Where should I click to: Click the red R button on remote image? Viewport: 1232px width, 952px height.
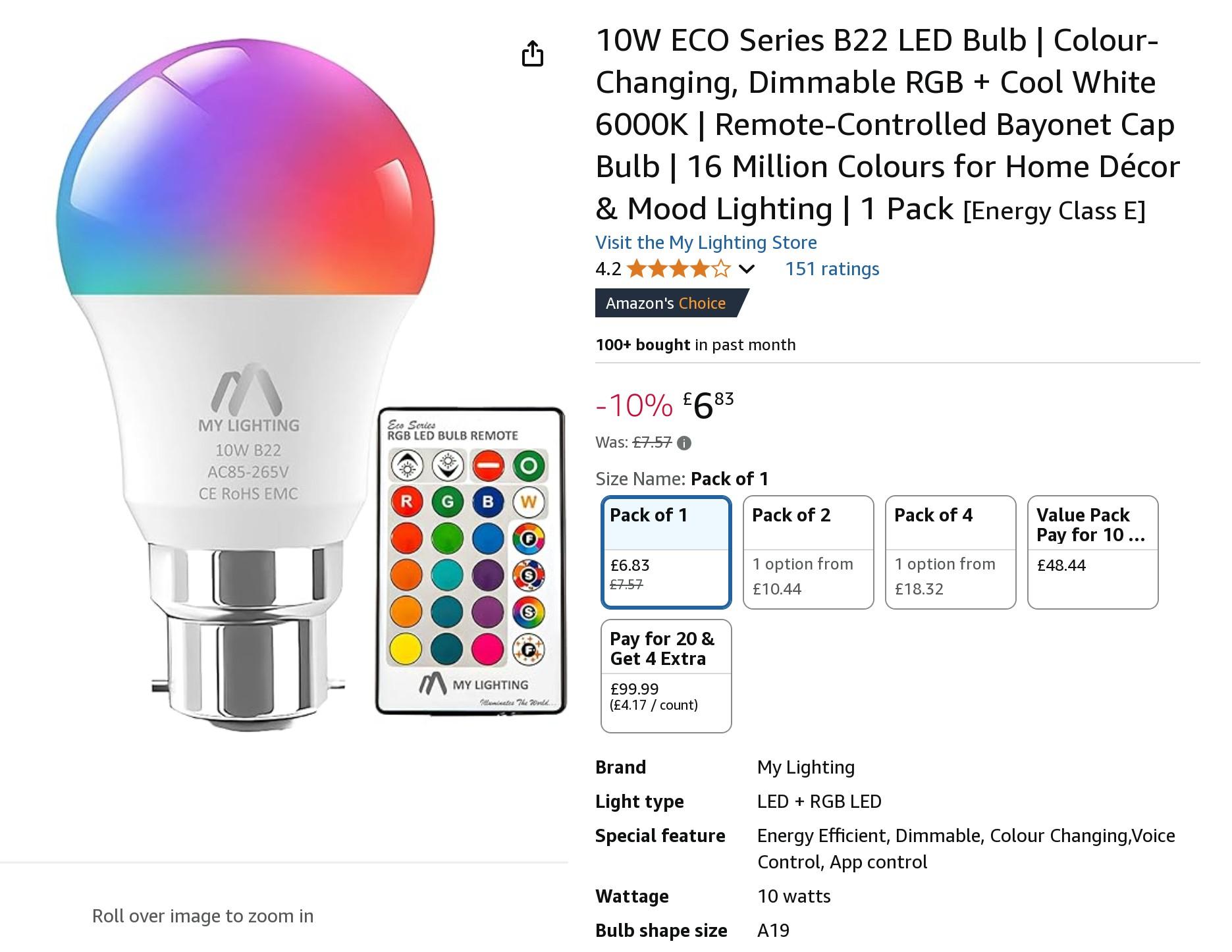pos(406,502)
